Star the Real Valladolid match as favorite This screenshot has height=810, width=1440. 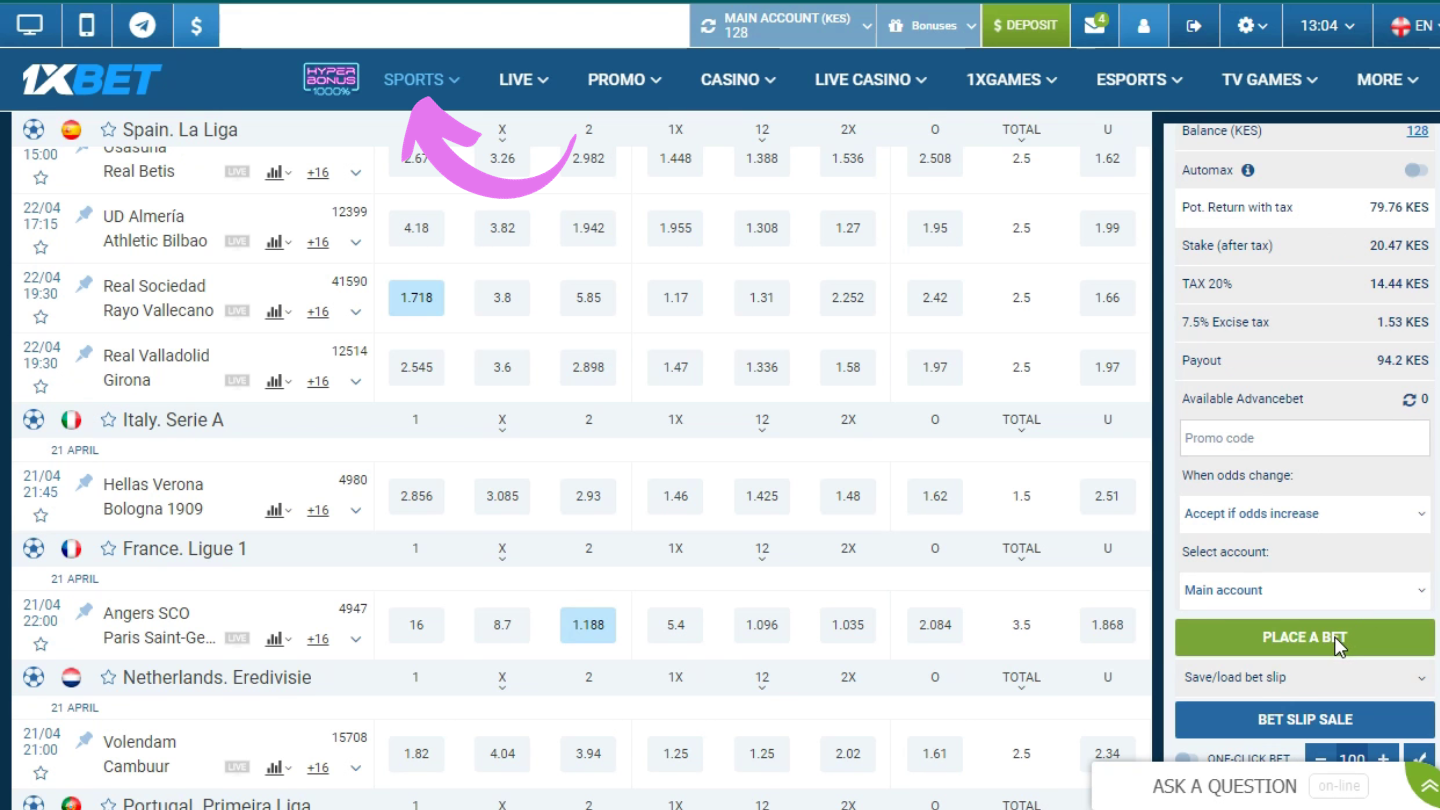(x=41, y=386)
